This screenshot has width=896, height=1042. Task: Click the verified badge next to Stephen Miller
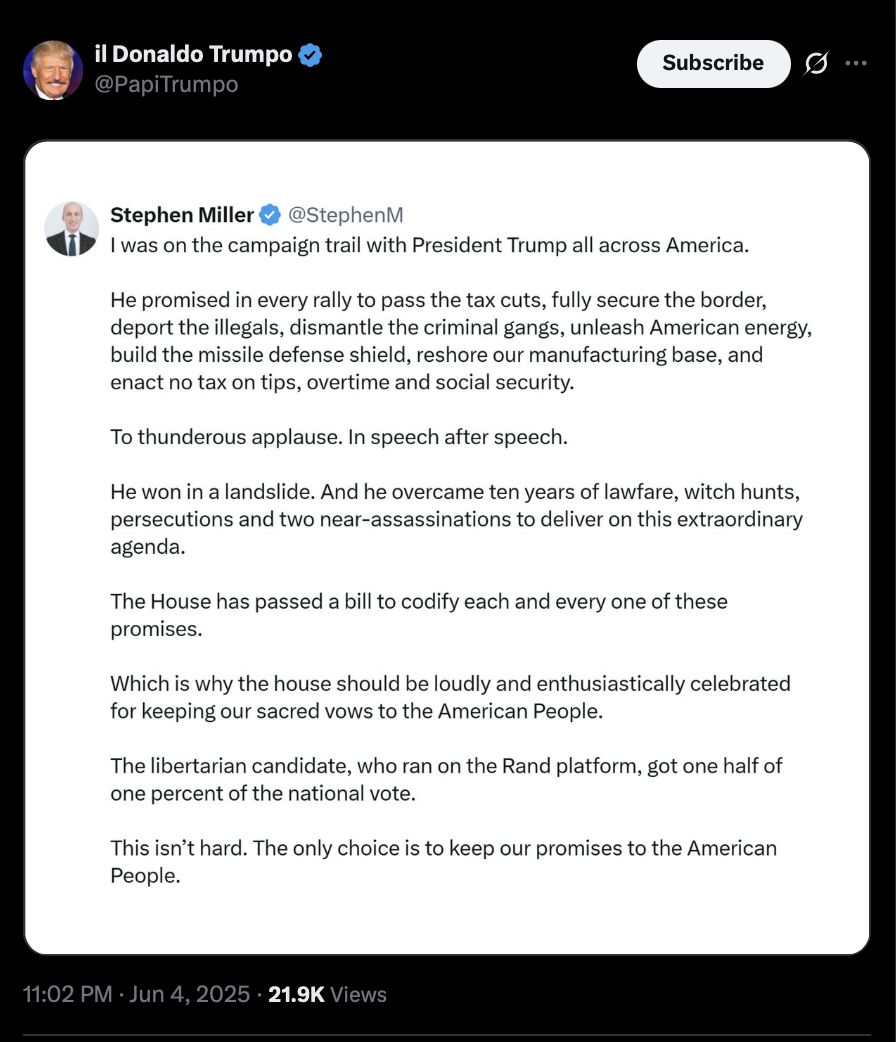pos(269,215)
